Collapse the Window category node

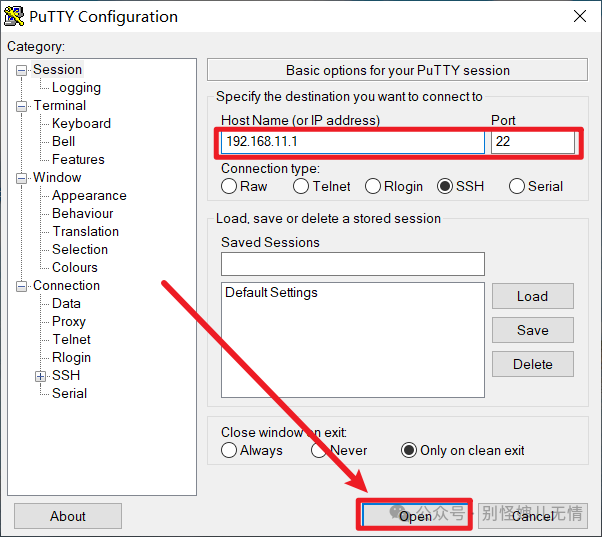click(22, 178)
